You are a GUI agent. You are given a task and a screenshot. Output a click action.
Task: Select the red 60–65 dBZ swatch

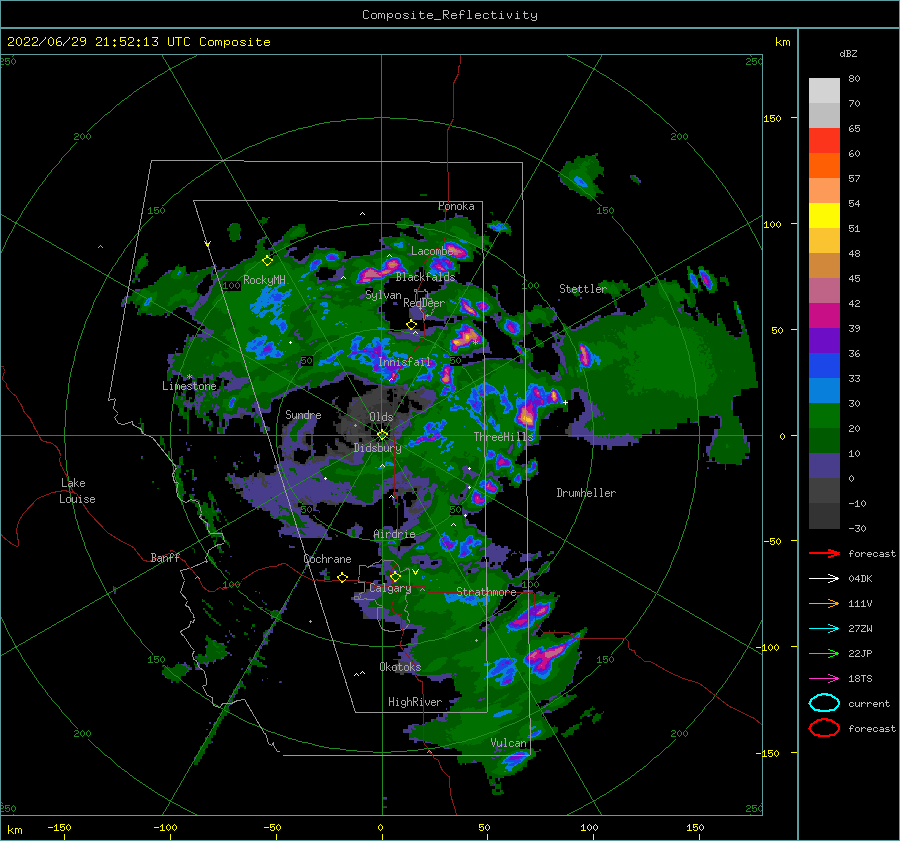[824, 140]
